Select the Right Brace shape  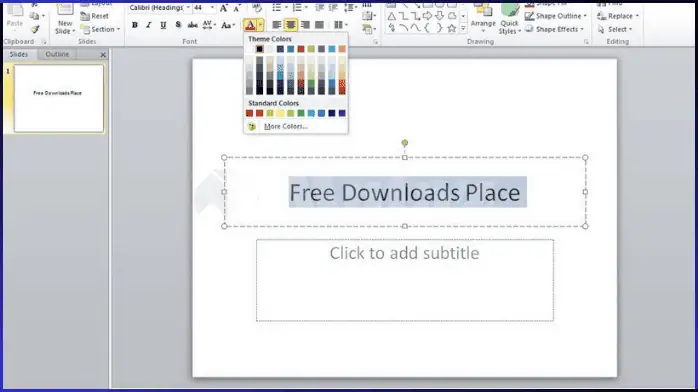point(439,28)
